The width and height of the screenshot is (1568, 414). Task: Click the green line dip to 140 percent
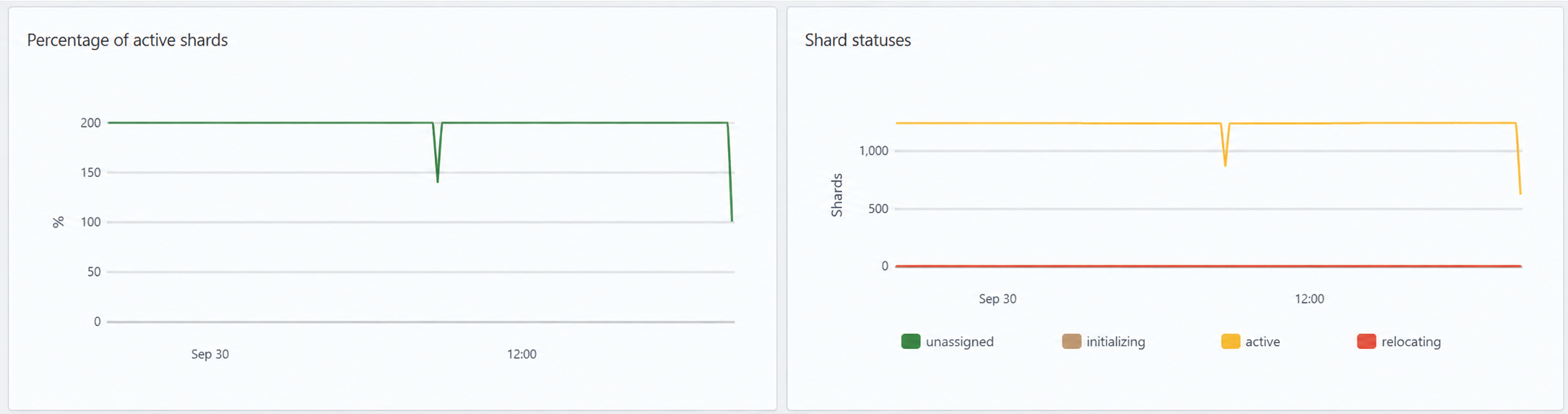(x=438, y=181)
